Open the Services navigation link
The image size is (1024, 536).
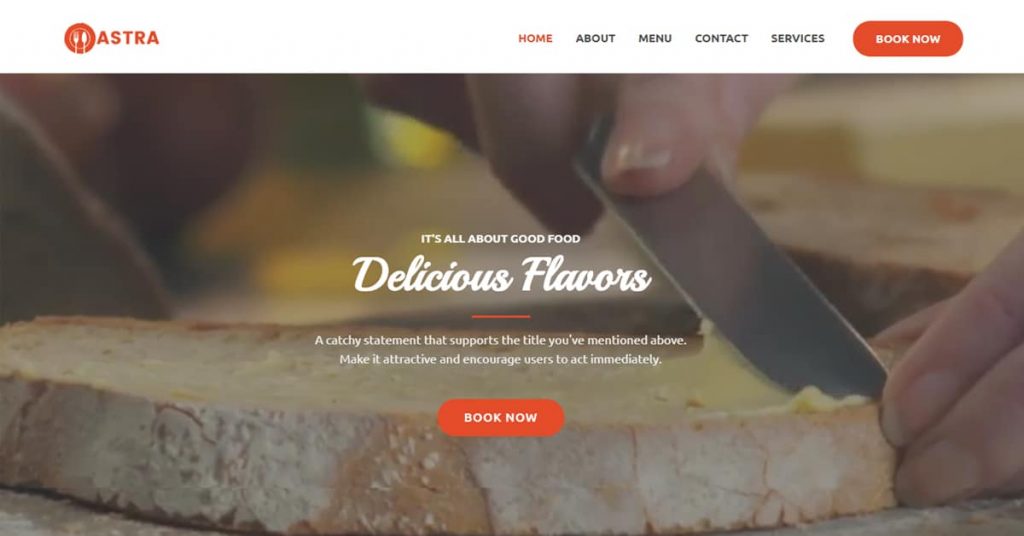797,39
